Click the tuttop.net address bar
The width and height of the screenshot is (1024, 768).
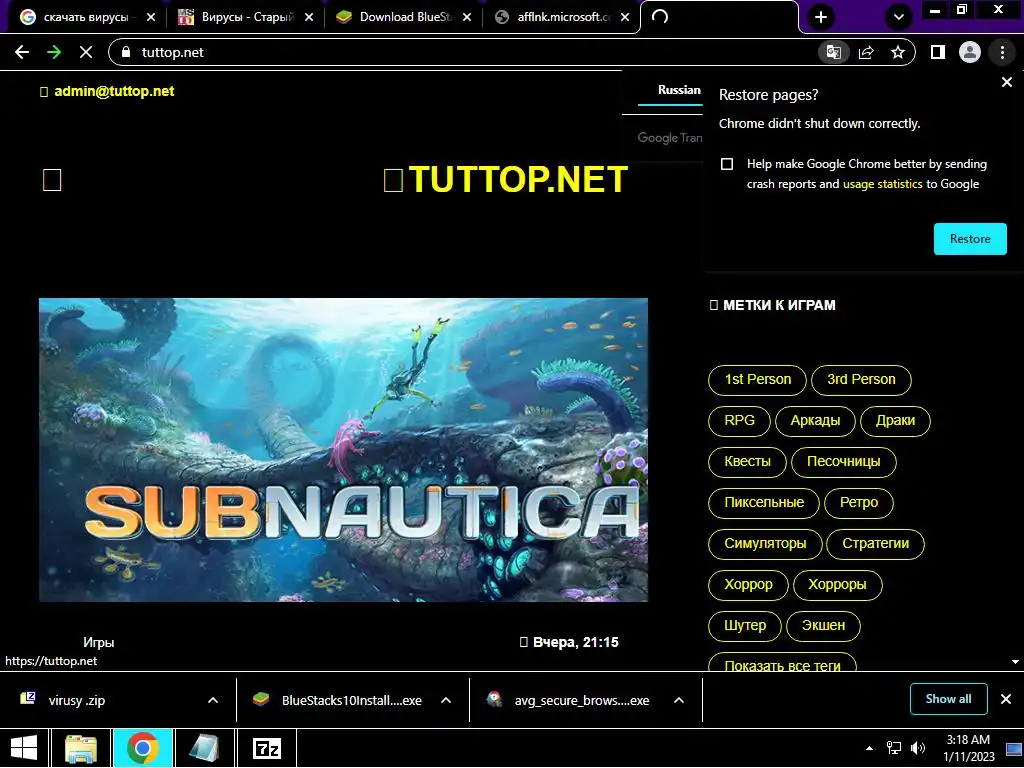point(464,52)
